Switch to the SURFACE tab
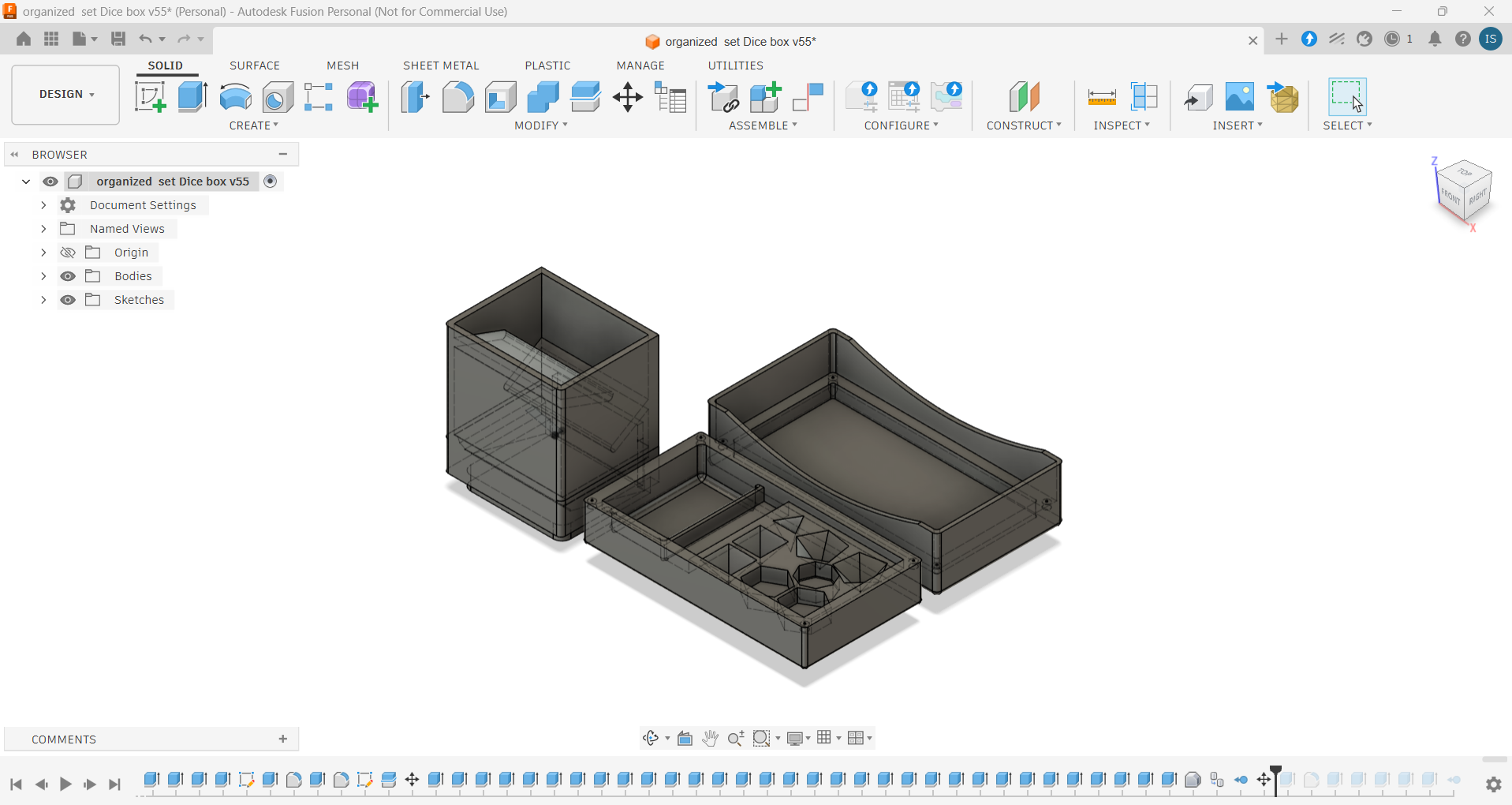 point(255,66)
